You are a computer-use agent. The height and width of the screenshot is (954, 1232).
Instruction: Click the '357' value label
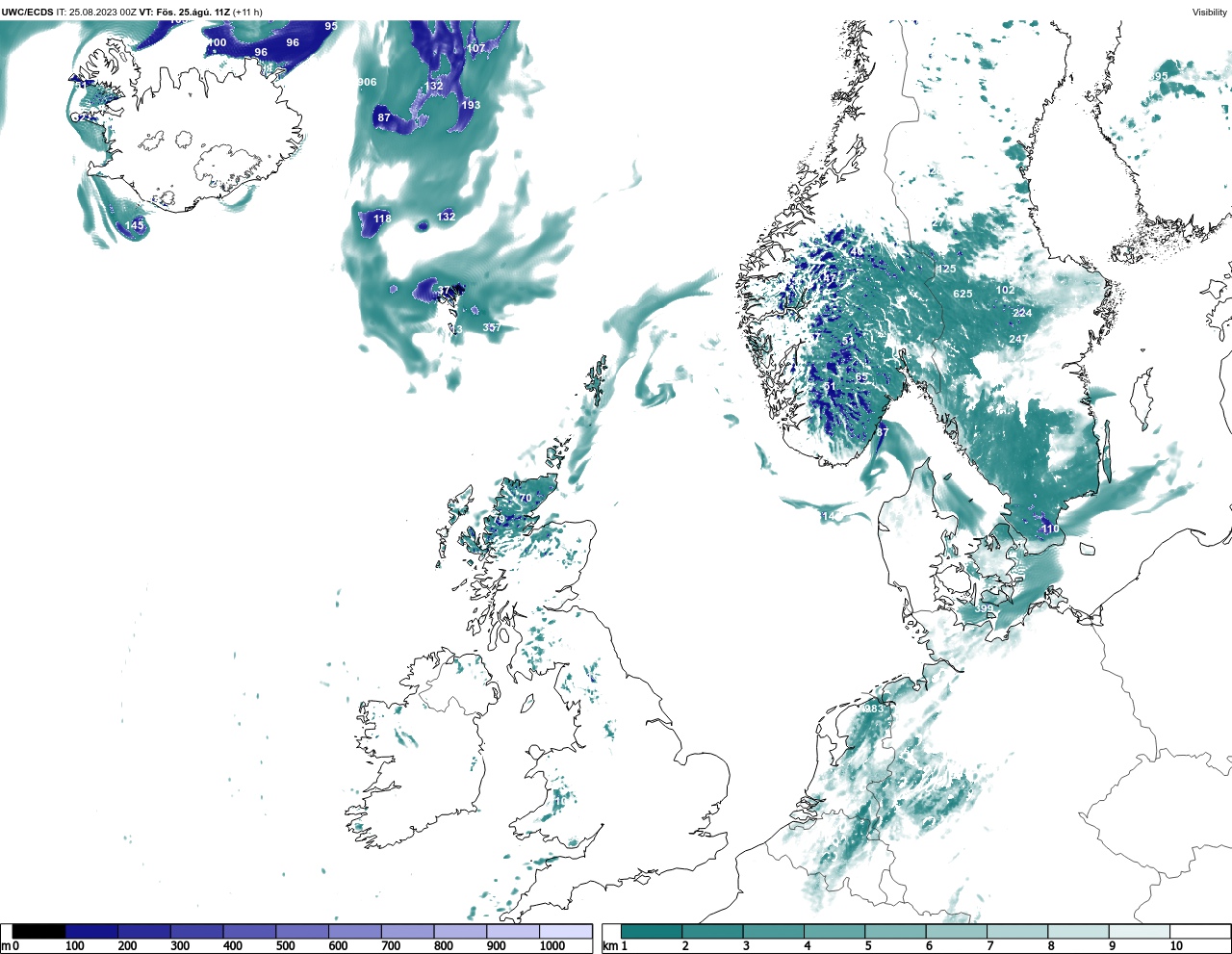coord(492,327)
